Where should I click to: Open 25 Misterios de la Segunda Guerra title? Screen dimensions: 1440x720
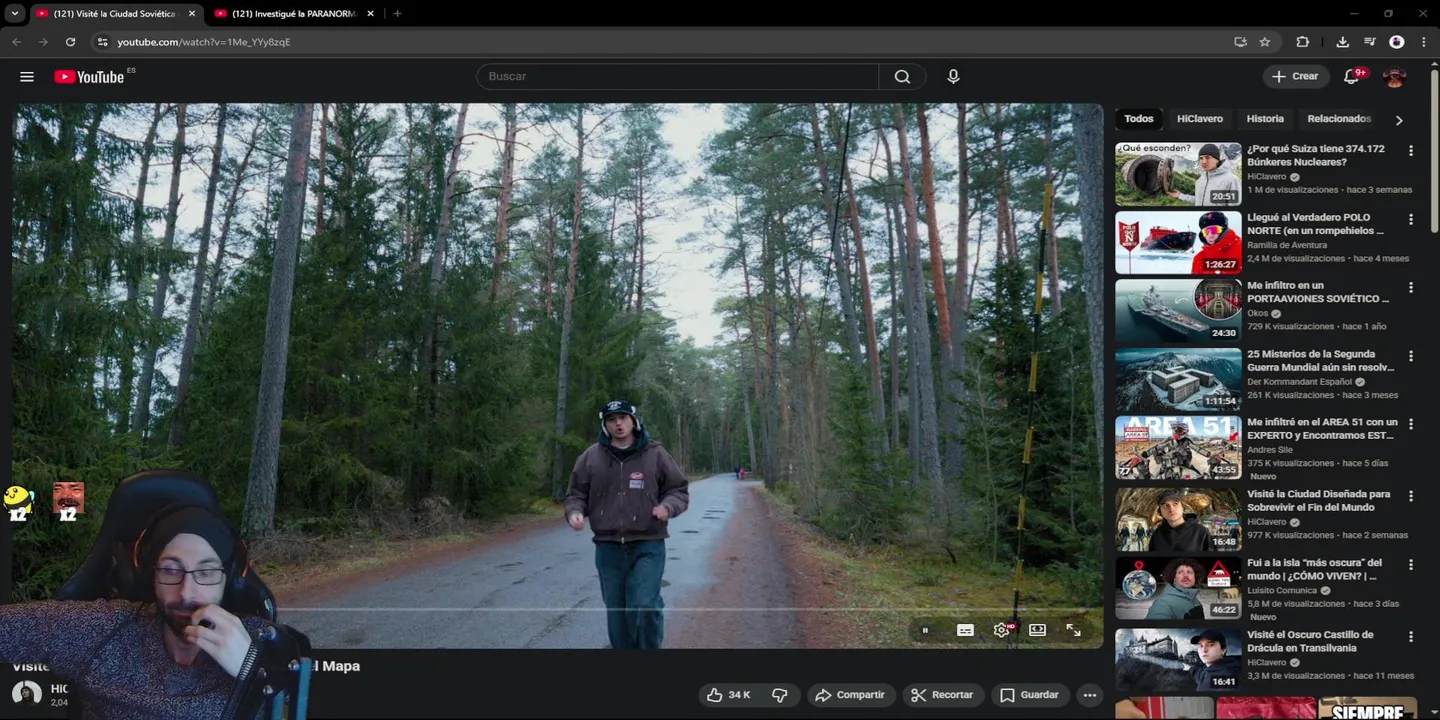[x=1320, y=361]
